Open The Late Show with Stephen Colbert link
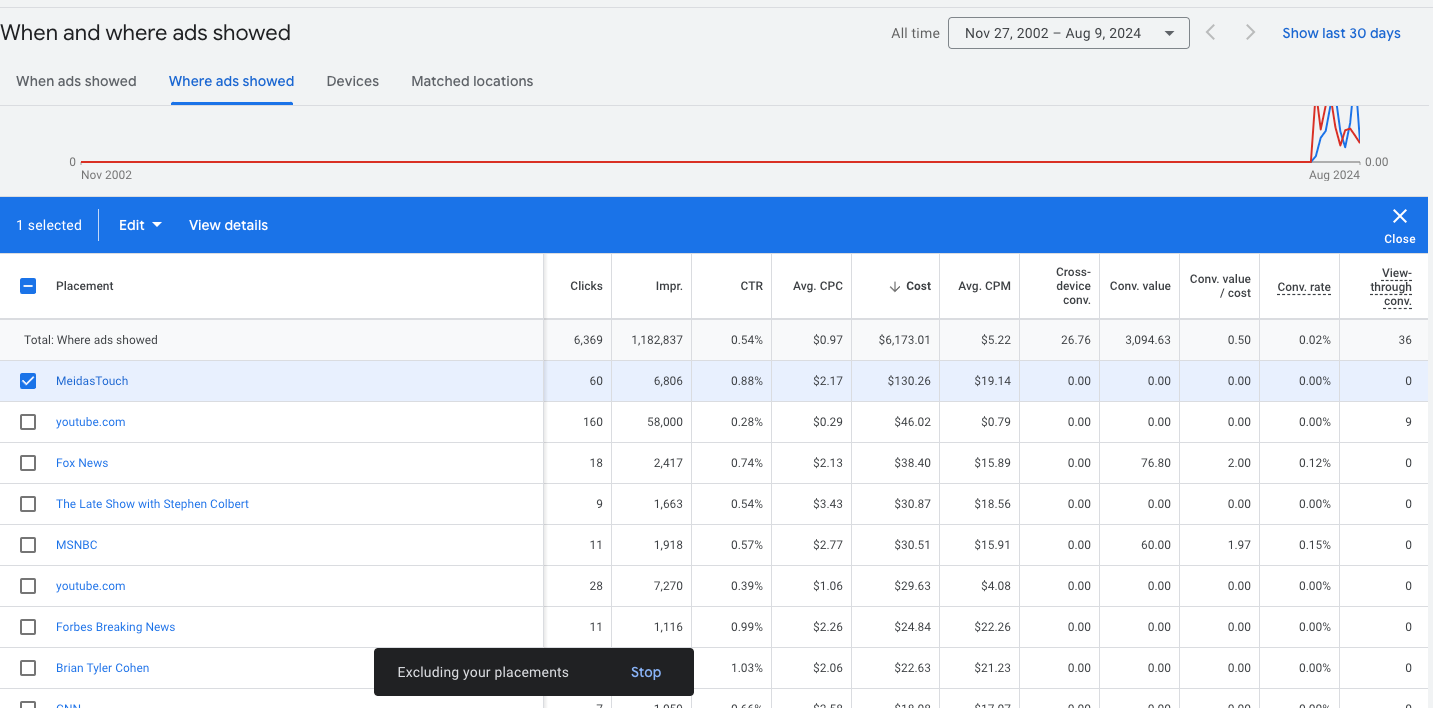 pos(152,504)
